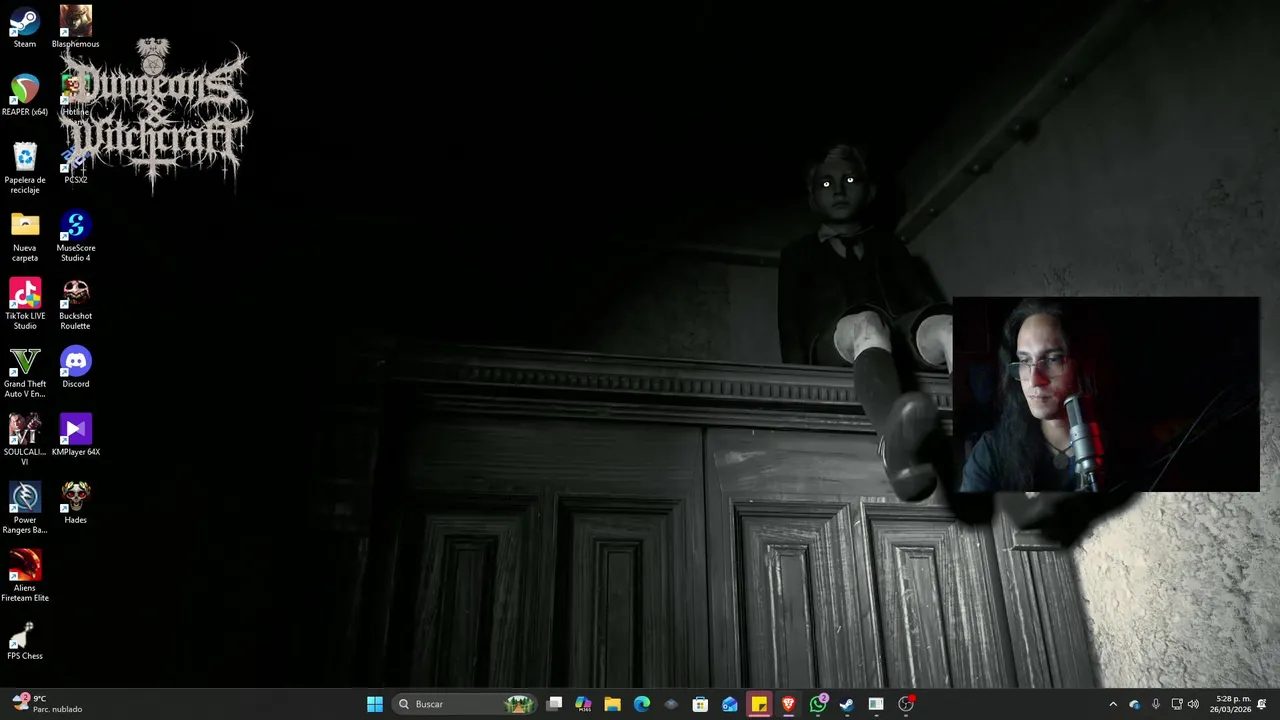This screenshot has width=1280, height=720.
Task: Select the Nueva carpeta folder
Action: [x=25, y=236]
